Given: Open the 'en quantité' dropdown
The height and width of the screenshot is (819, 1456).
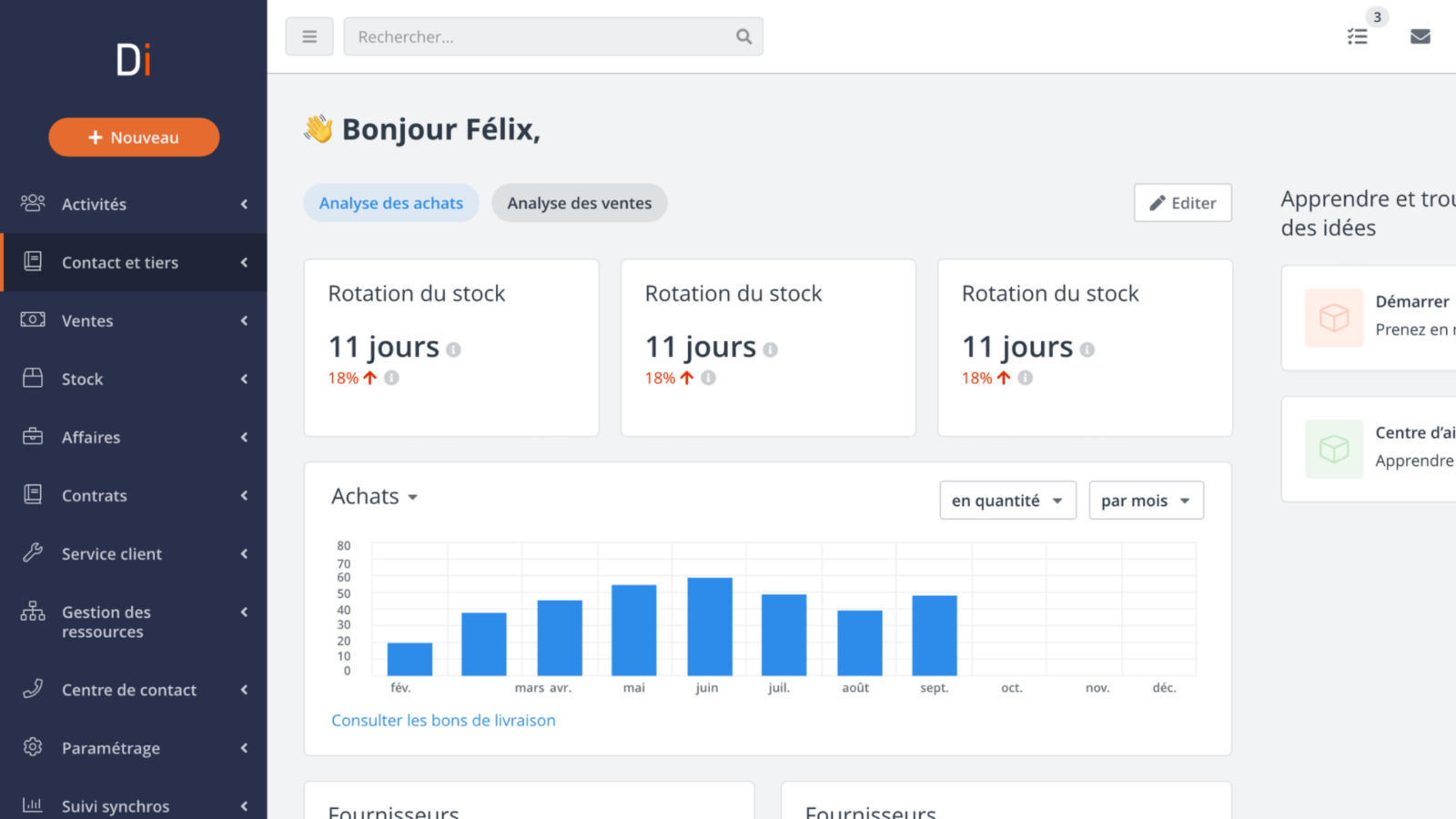Looking at the screenshot, I should coord(1006,500).
